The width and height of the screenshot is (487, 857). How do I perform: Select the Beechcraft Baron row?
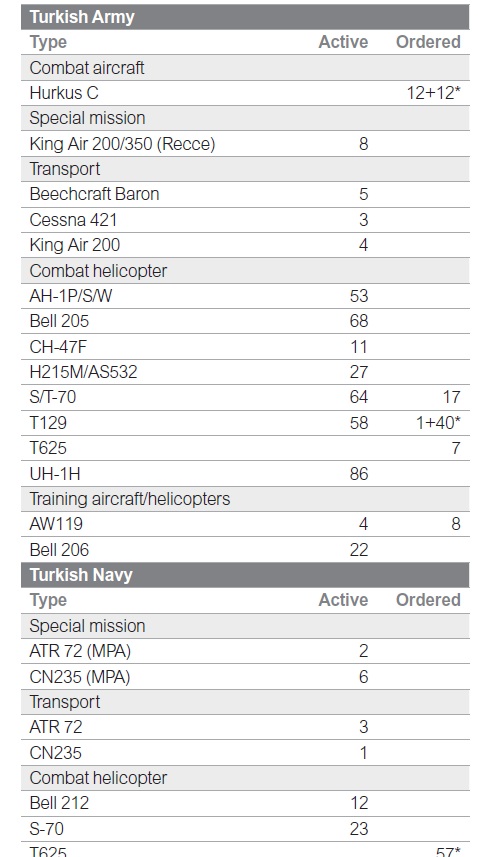(245, 194)
